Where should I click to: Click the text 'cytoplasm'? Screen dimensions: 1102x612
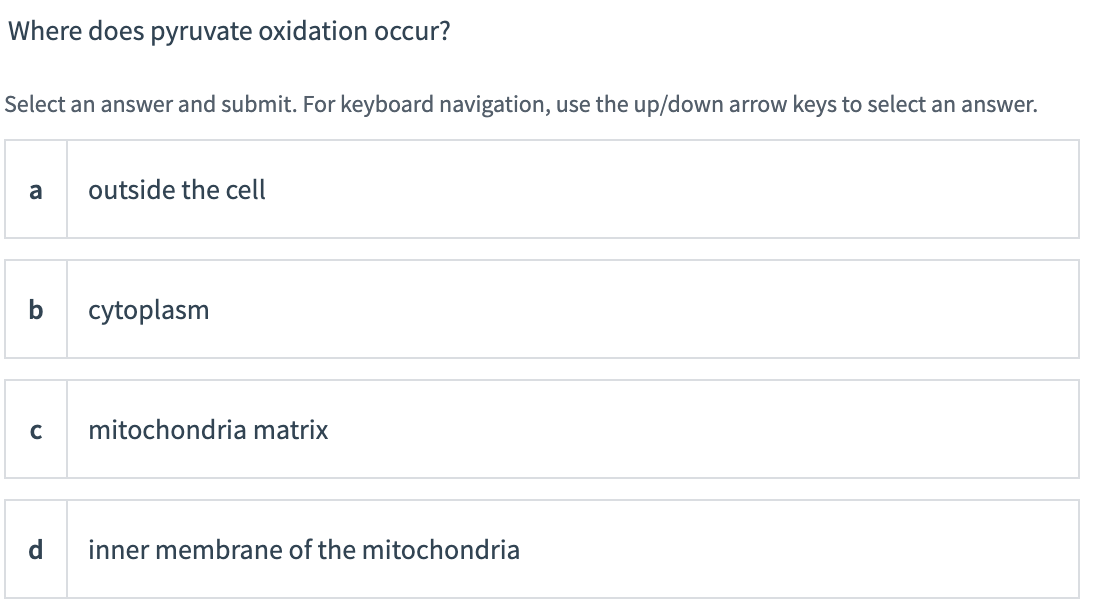pos(149,309)
